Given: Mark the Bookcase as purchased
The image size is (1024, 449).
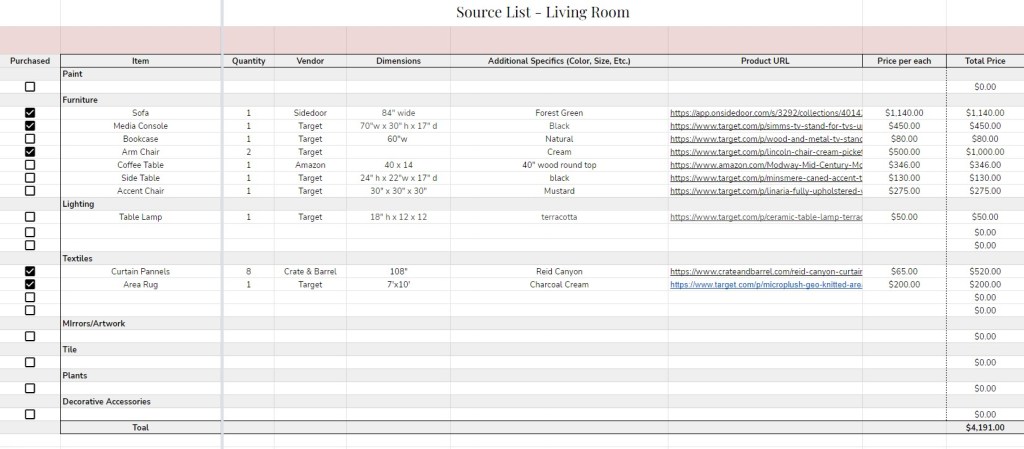Looking at the screenshot, I should tap(30, 139).
